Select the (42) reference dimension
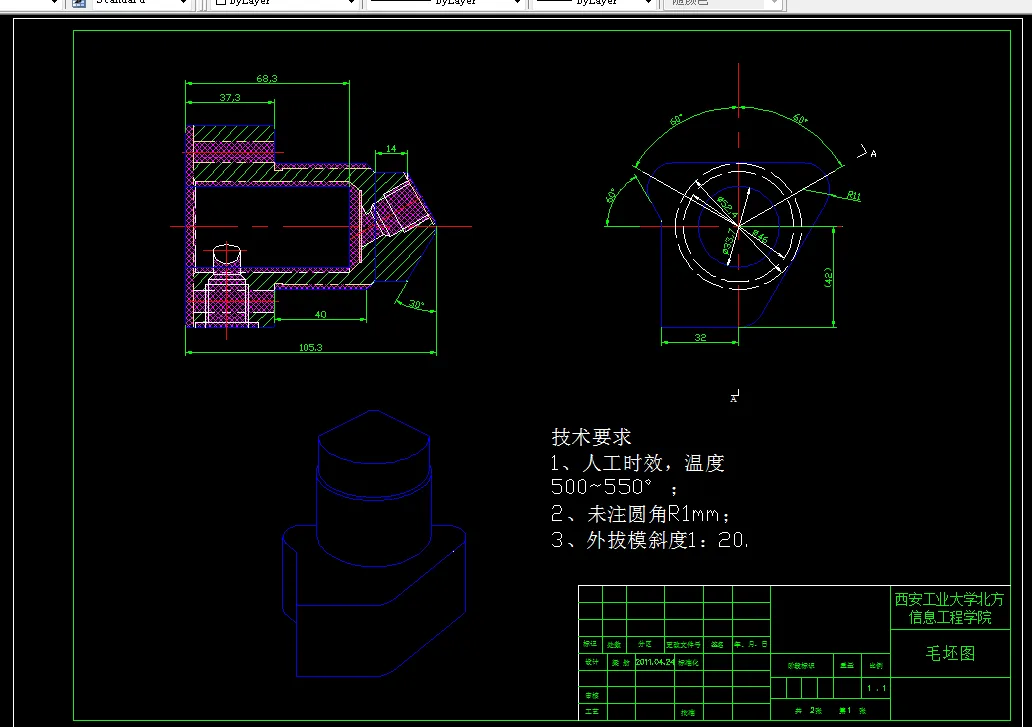The height and width of the screenshot is (727, 1032). pyautogui.click(x=828, y=277)
